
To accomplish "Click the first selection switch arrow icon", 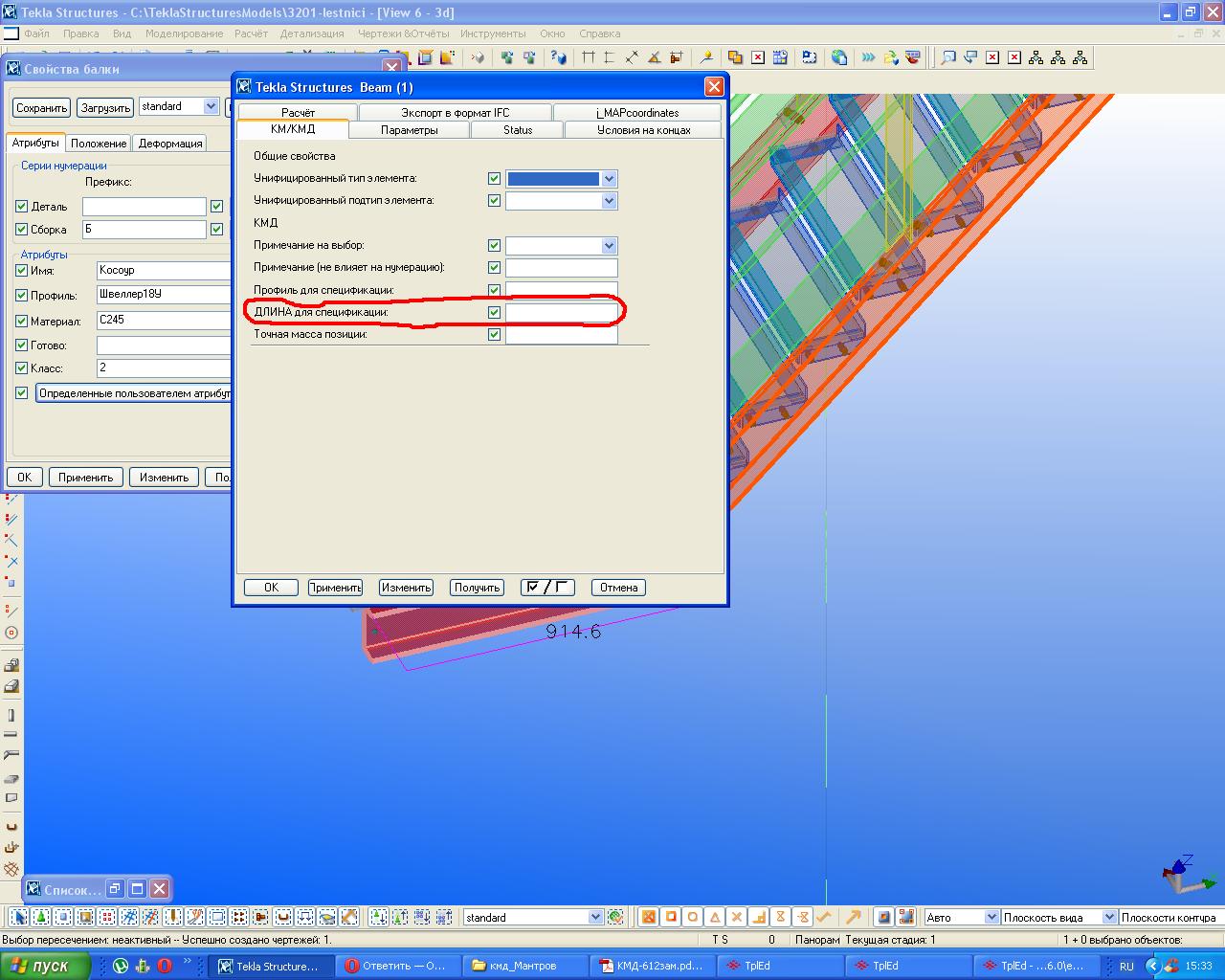I will click(x=19, y=917).
